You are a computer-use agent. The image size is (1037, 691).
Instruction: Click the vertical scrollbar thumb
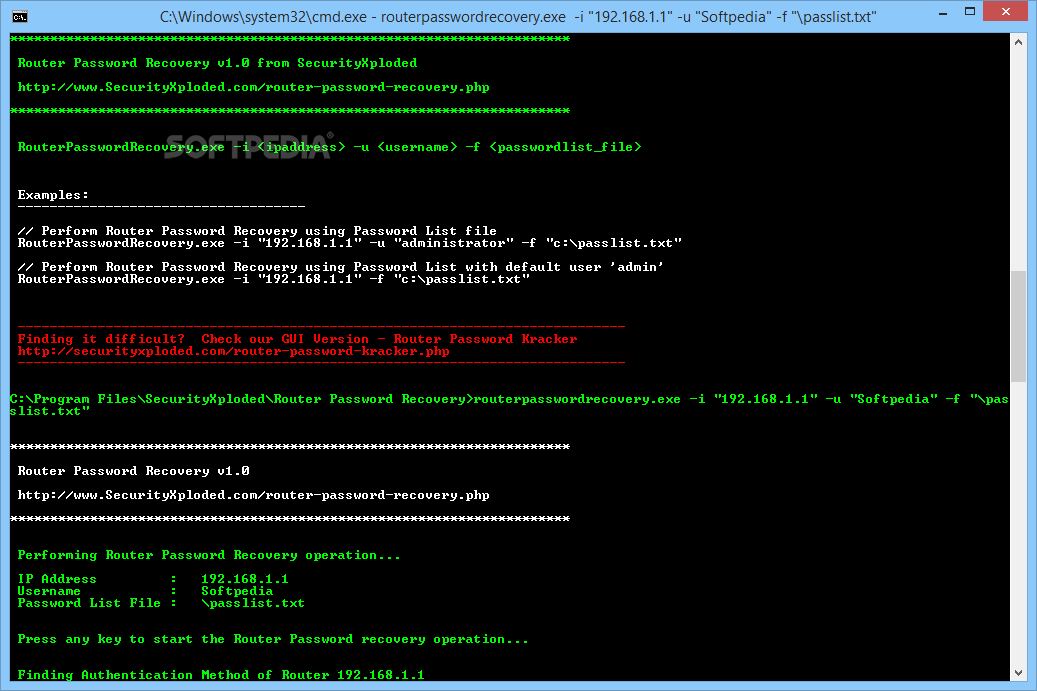[1018, 326]
